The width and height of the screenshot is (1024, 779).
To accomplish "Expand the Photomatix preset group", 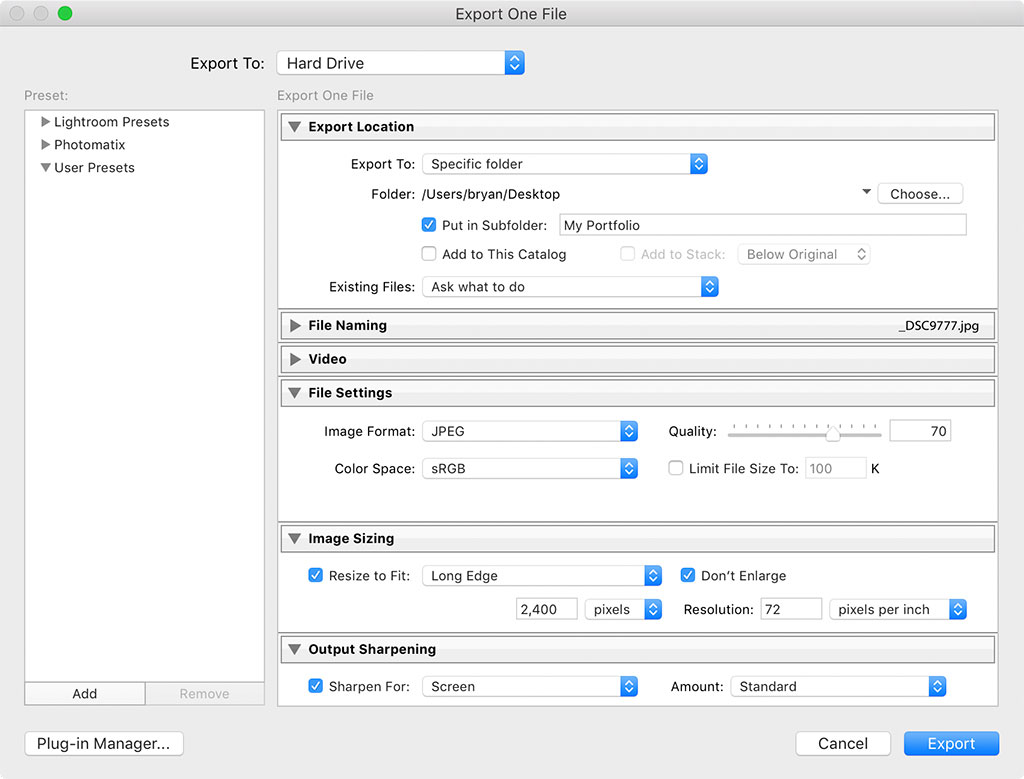I will pyautogui.click(x=45, y=145).
